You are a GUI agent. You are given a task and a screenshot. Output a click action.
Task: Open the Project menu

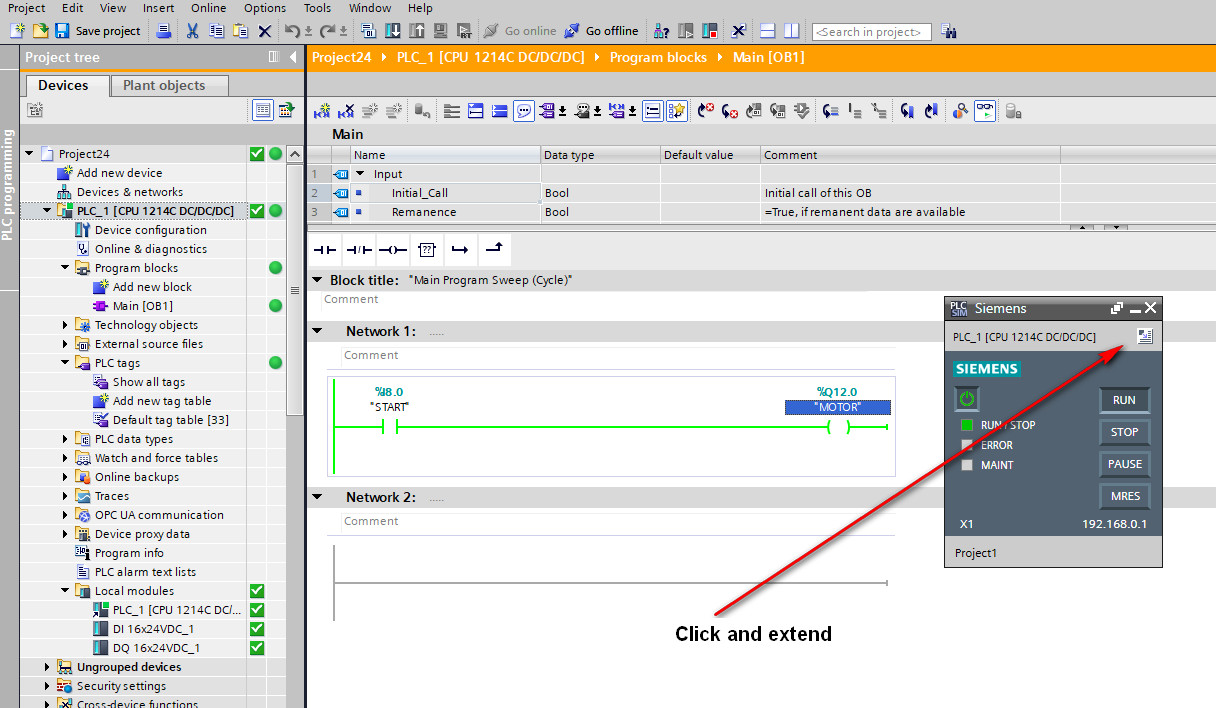(x=27, y=8)
